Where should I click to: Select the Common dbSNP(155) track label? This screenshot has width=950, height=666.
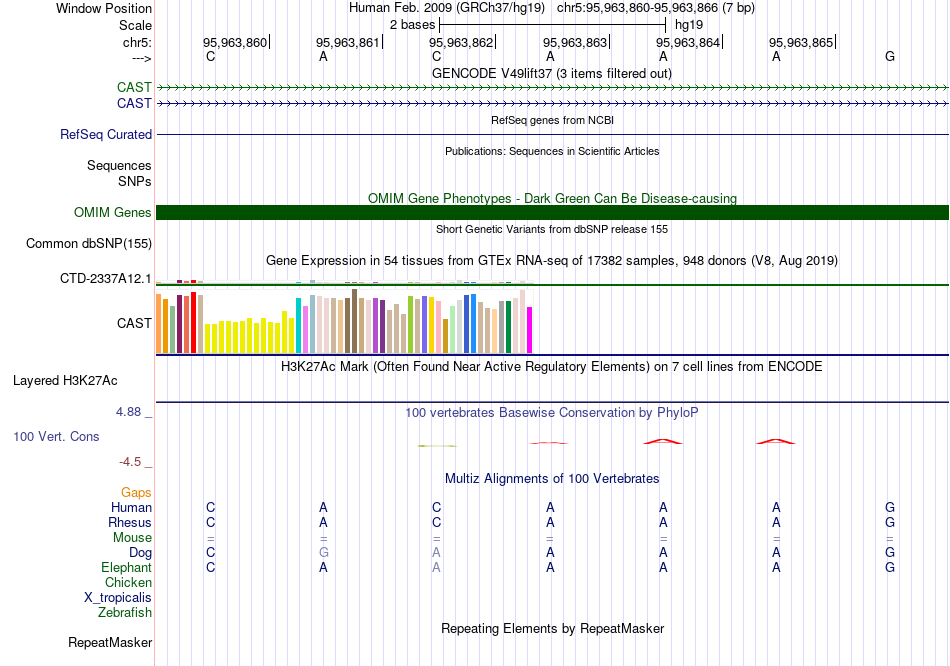click(89, 243)
